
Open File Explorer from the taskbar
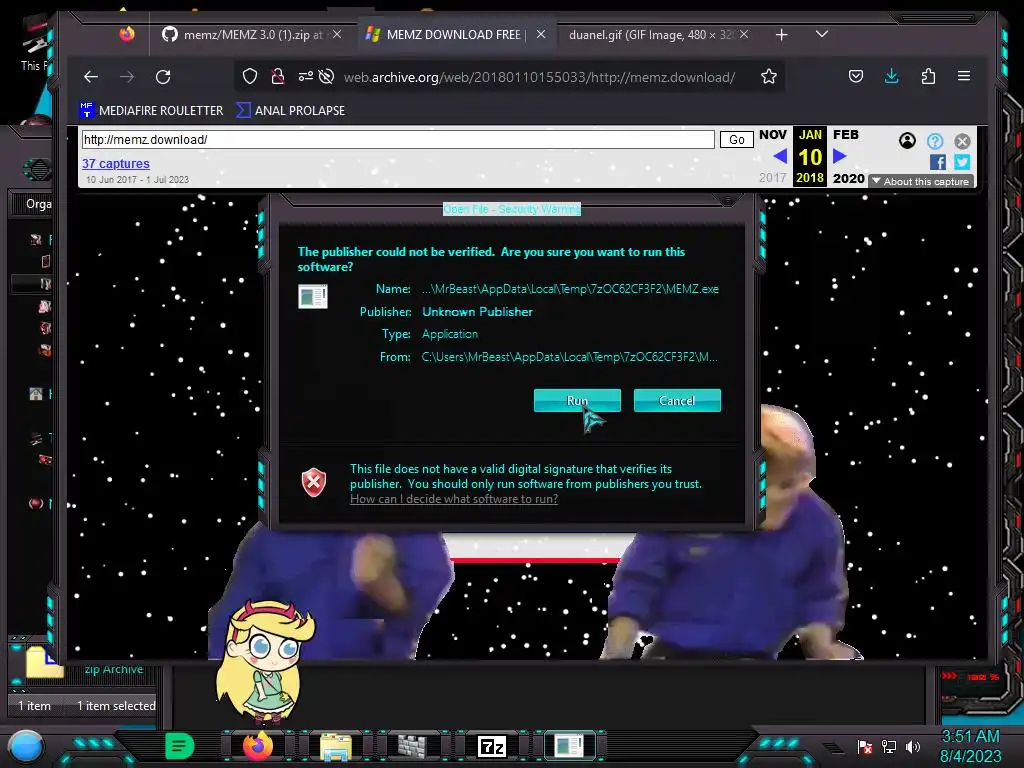coord(336,746)
